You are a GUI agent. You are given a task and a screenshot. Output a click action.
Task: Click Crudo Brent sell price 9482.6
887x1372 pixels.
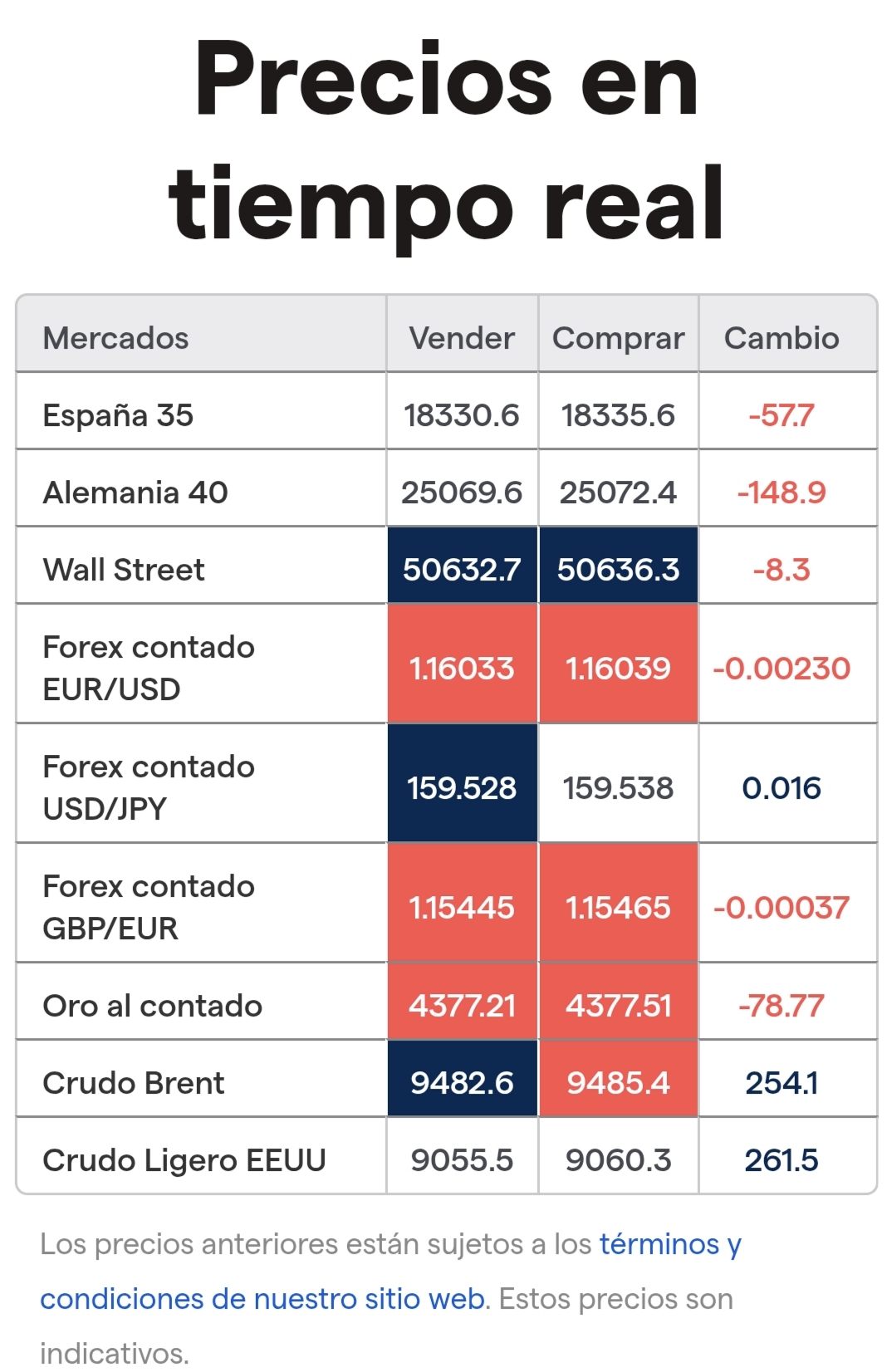462,1083
